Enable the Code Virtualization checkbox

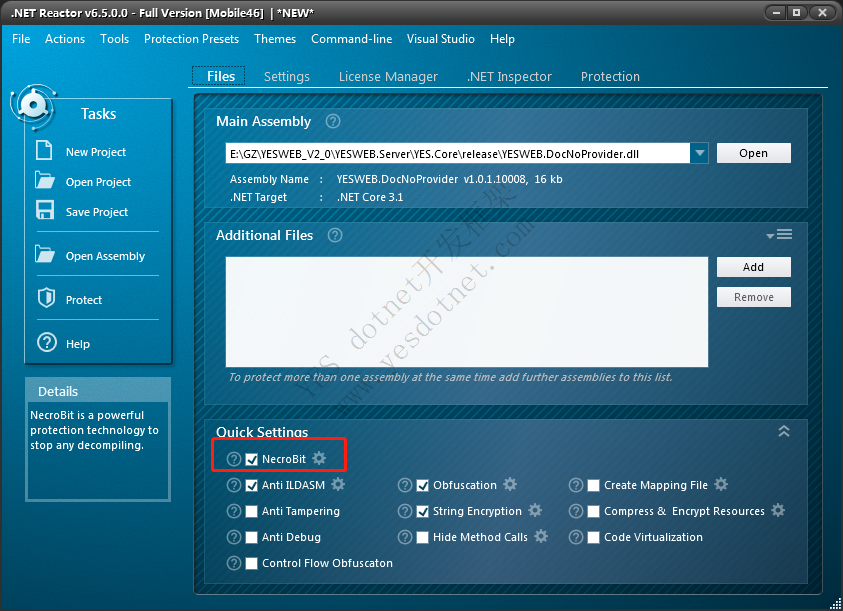click(594, 537)
